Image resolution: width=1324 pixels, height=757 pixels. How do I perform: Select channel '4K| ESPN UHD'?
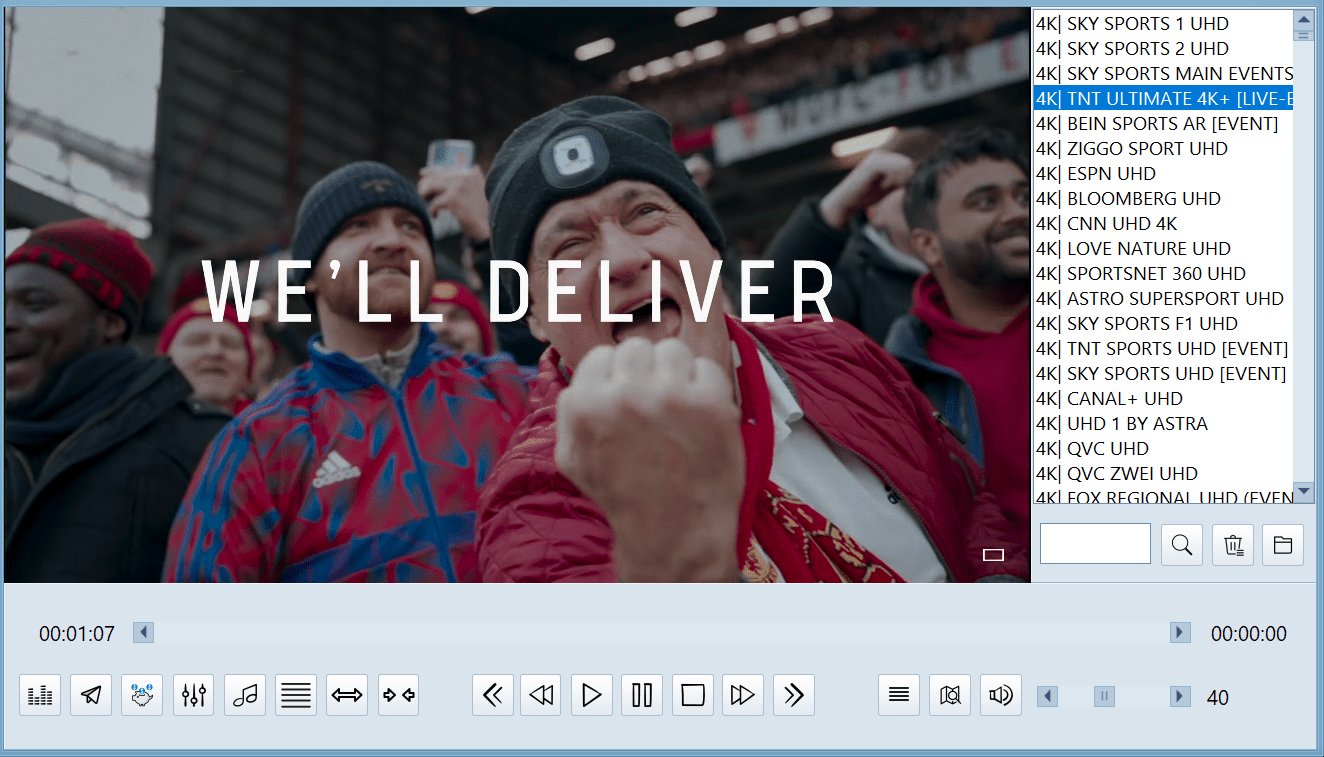(1163, 173)
